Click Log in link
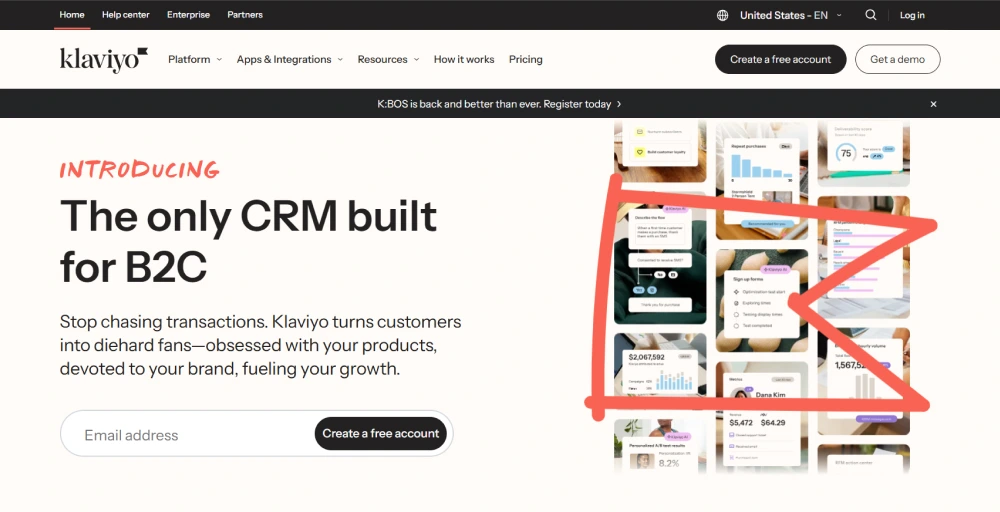This screenshot has width=1000, height=512. click(912, 15)
